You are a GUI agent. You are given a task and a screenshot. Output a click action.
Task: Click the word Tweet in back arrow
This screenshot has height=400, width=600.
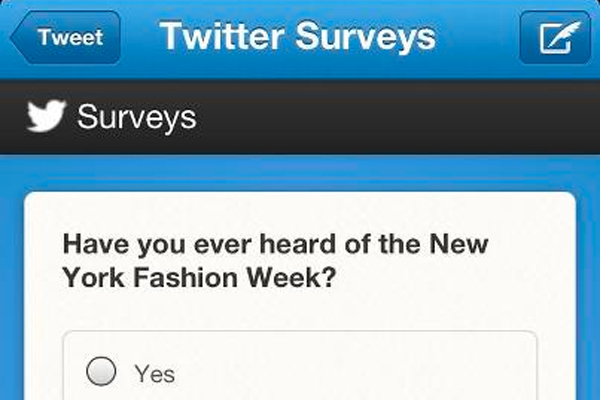tap(71, 37)
